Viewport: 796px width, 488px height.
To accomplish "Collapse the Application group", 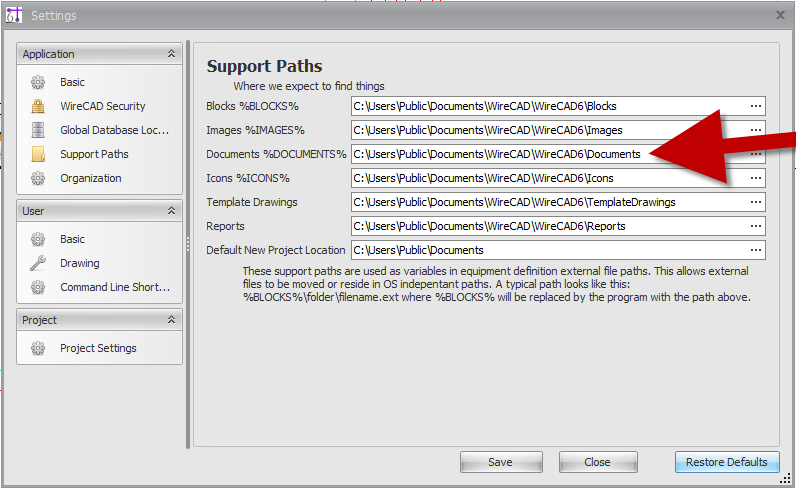I will (x=172, y=54).
